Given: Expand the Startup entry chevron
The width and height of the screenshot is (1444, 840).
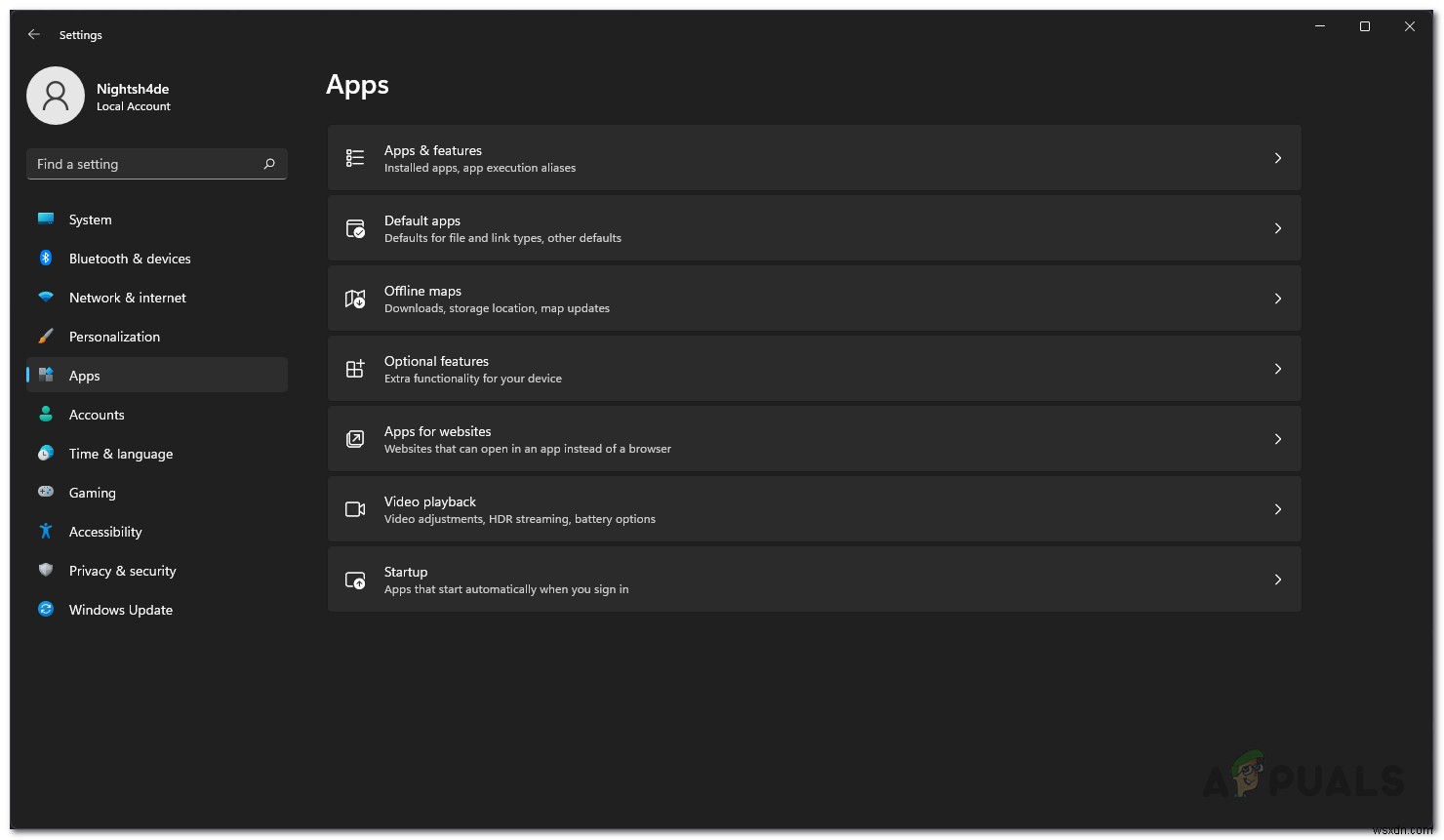Looking at the screenshot, I should (1278, 579).
